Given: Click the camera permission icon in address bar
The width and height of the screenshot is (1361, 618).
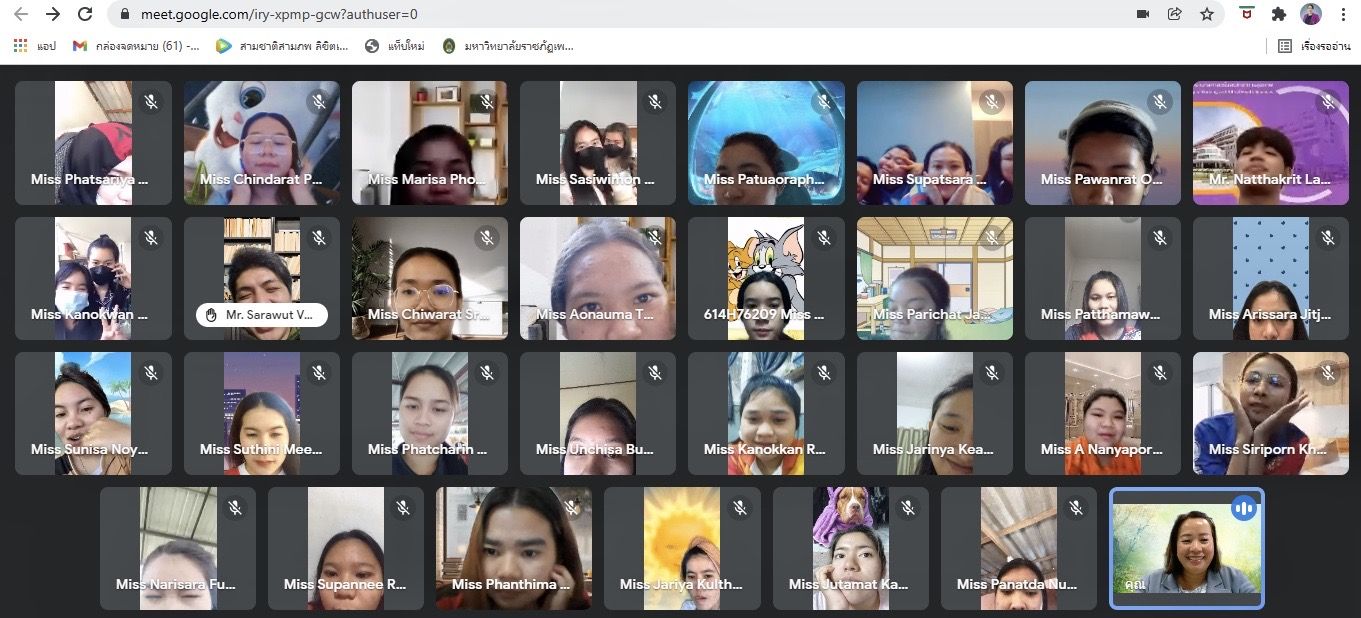Looking at the screenshot, I should [x=1143, y=14].
